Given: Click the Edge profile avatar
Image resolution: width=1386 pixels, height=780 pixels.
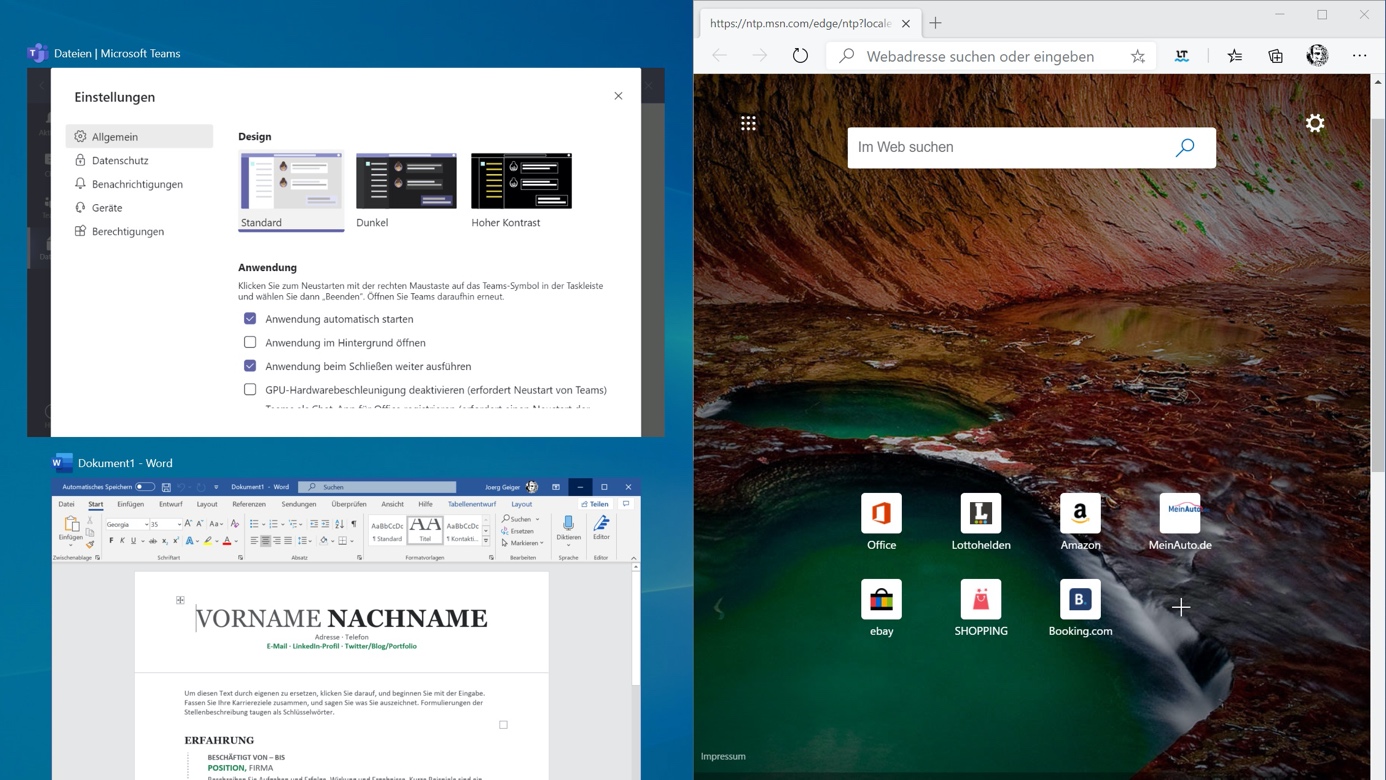Looking at the screenshot, I should point(1317,56).
